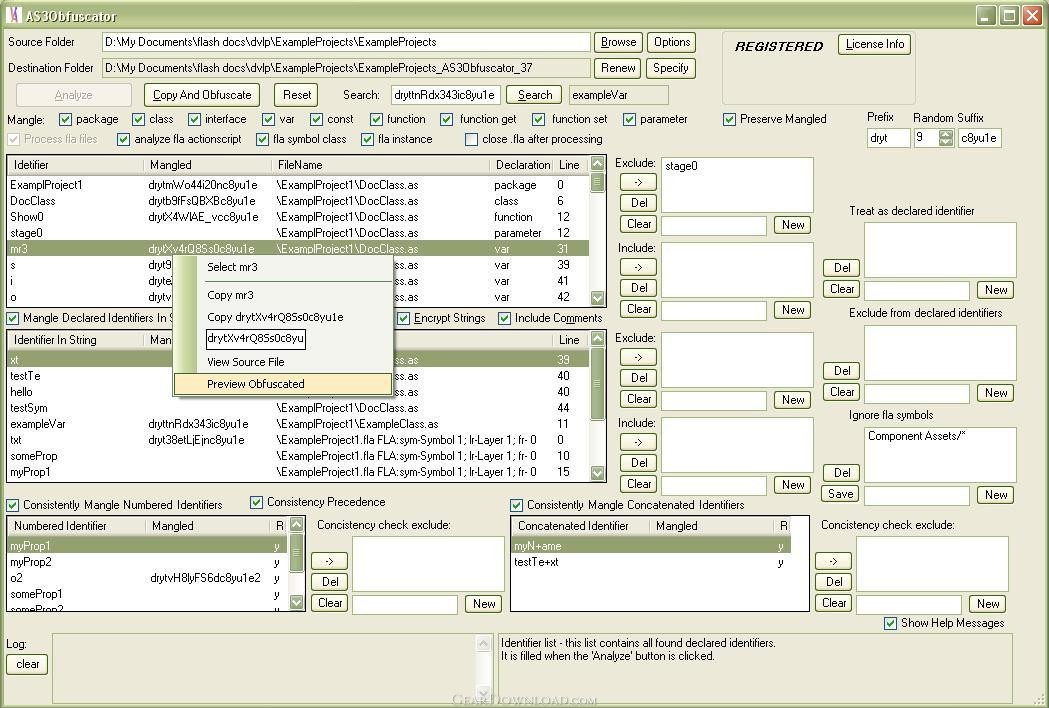
Task: Select the someProp string identifier row
Action: pos(298,456)
